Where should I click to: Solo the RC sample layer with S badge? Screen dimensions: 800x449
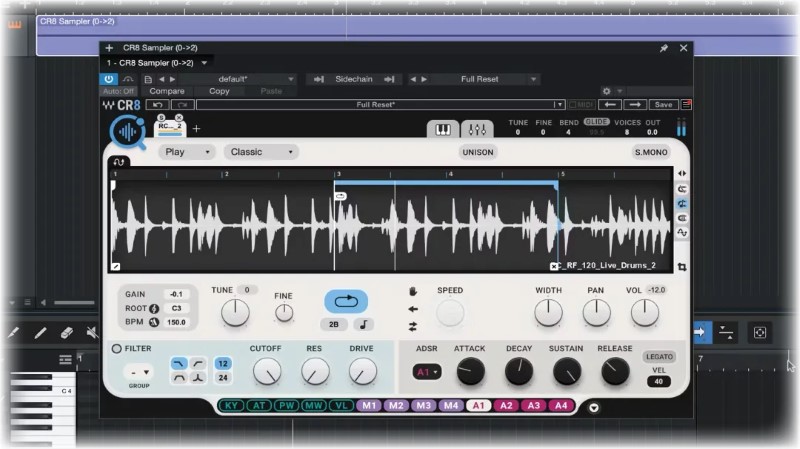point(161,117)
